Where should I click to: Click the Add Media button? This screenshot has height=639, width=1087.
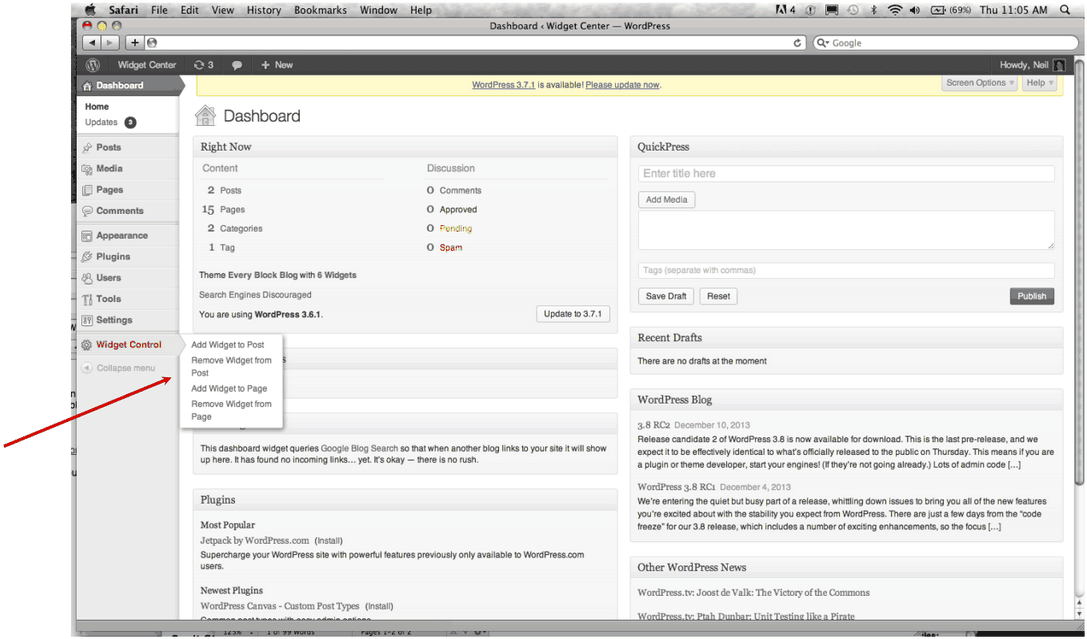(x=666, y=200)
